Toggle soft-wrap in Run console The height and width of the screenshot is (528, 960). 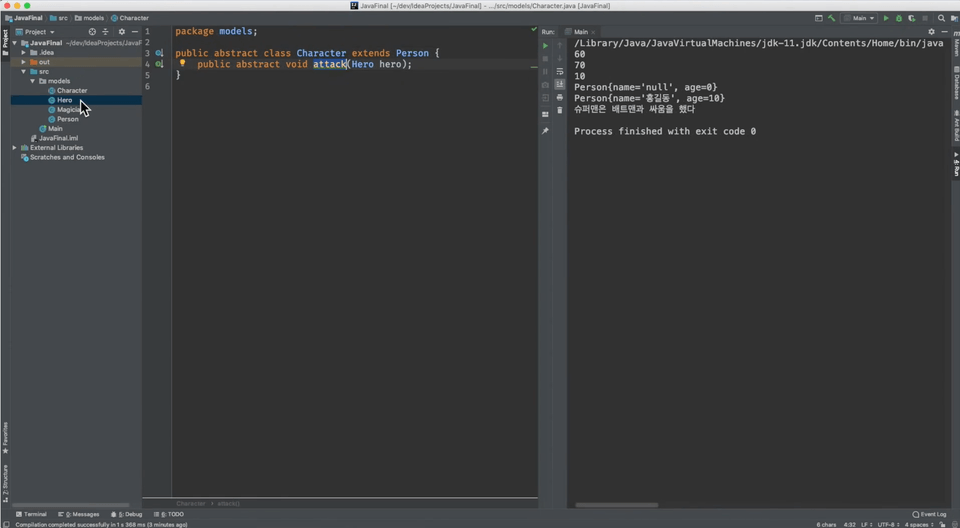click(560, 72)
